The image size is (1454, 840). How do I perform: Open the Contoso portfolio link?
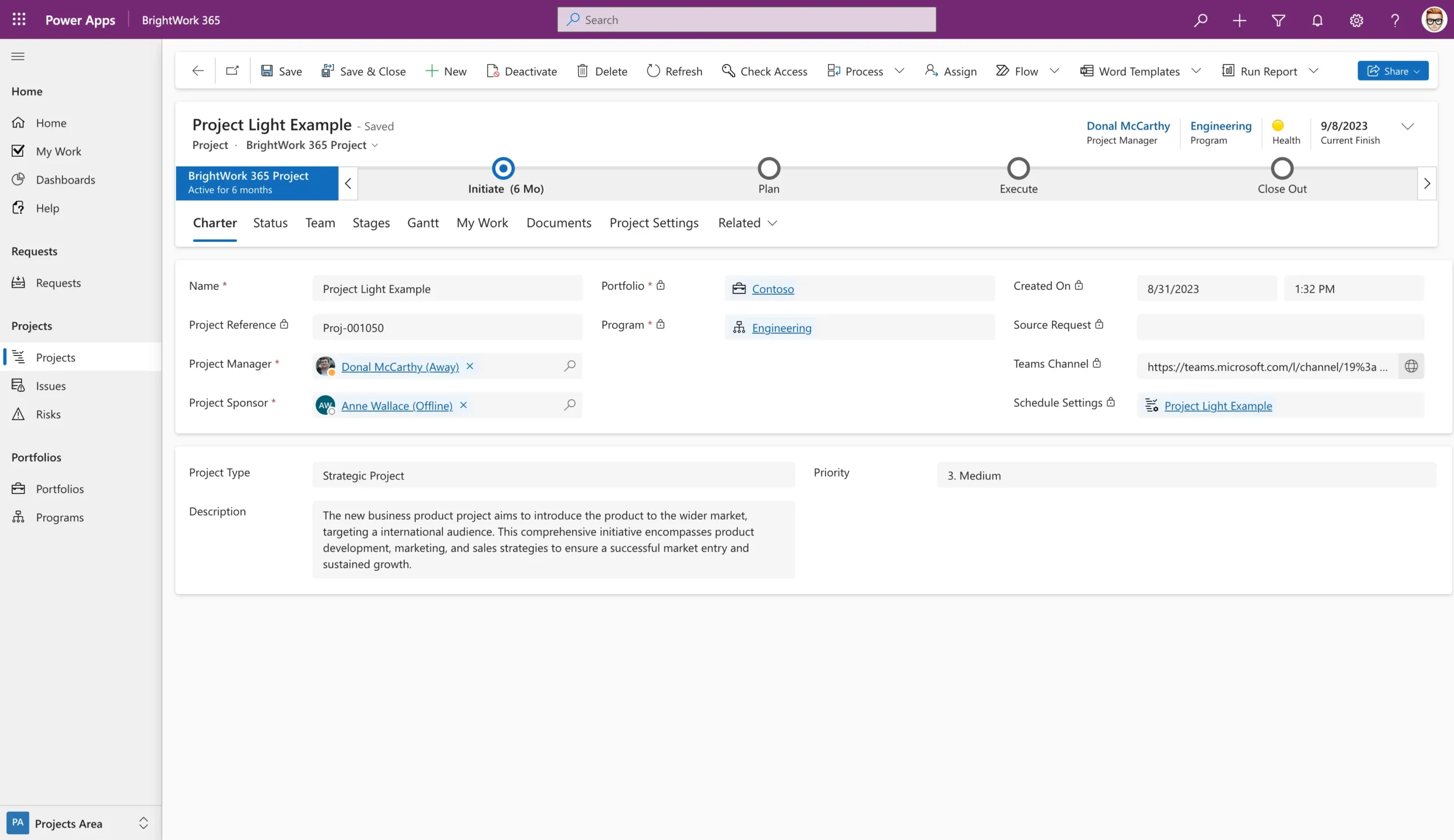(773, 289)
